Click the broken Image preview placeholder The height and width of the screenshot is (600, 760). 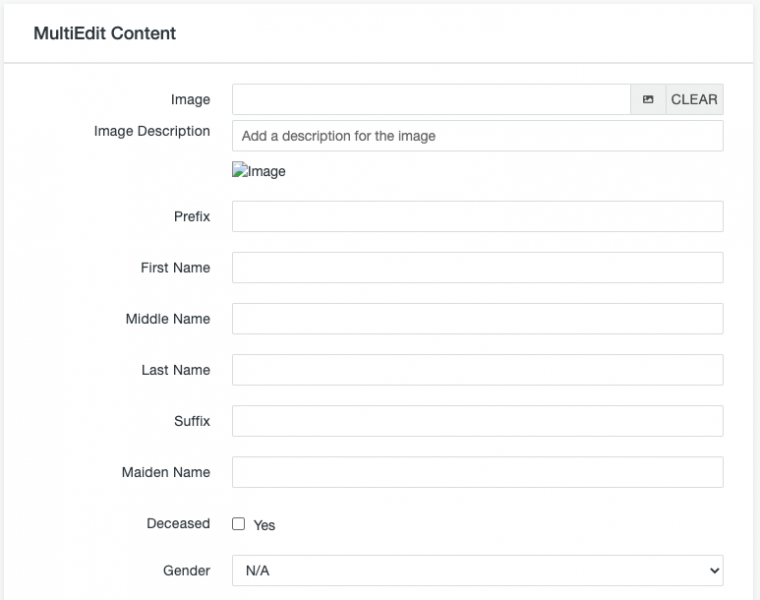coord(259,171)
